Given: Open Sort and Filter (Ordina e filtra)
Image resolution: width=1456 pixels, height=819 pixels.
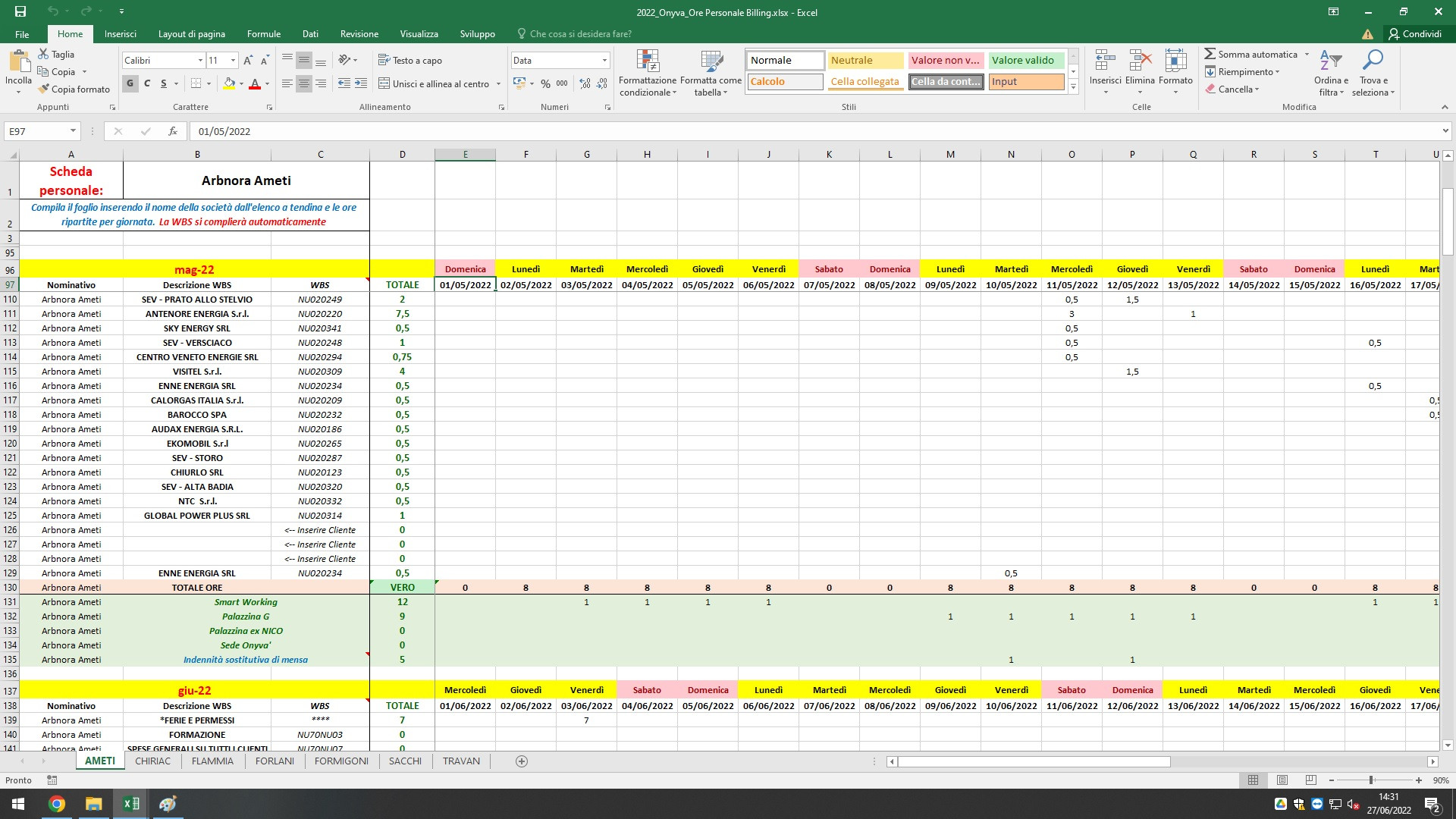Looking at the screenshot, I should tap(1331, 74).
